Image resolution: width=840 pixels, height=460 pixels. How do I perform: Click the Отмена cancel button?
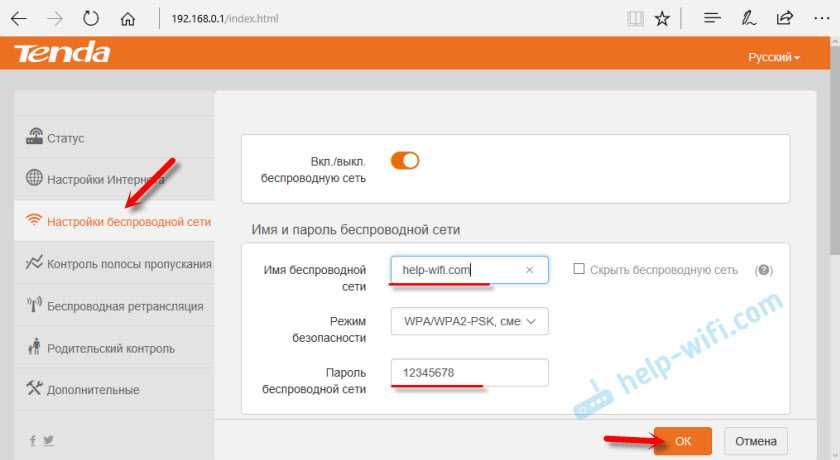coord(756,441)
